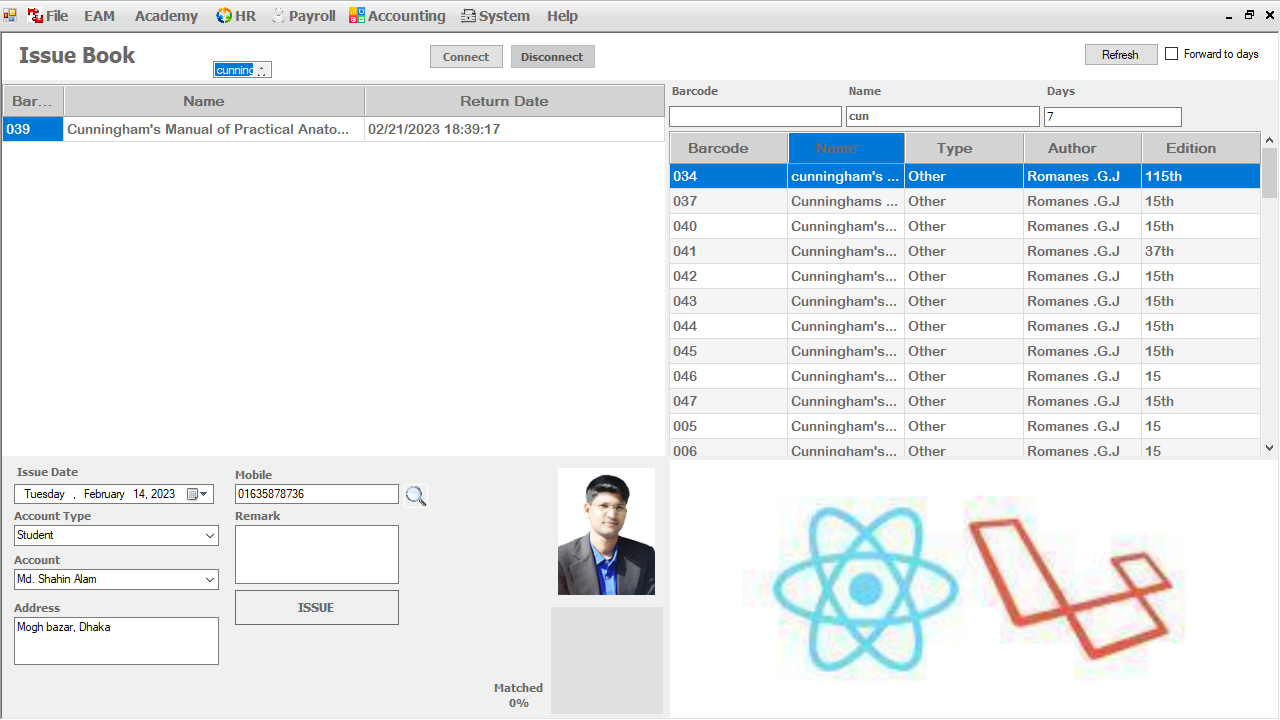Open the Payroll menu
Image resolution: width=1280 pixels, height=720 pixels.
click(303, 16)
